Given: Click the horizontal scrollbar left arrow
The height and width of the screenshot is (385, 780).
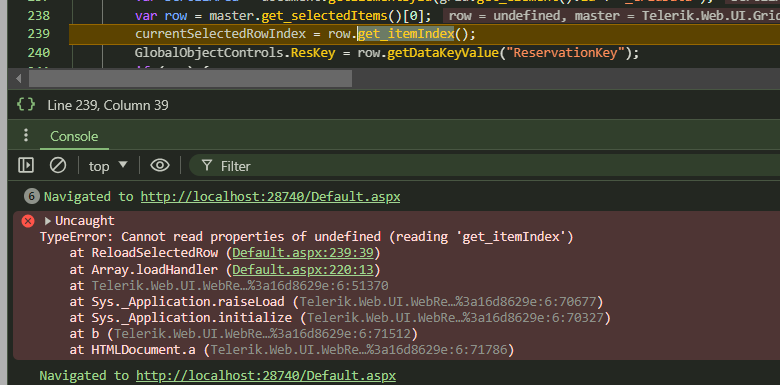Looking at the screenshot, I should pyautogui.click(x=18, y=79).
